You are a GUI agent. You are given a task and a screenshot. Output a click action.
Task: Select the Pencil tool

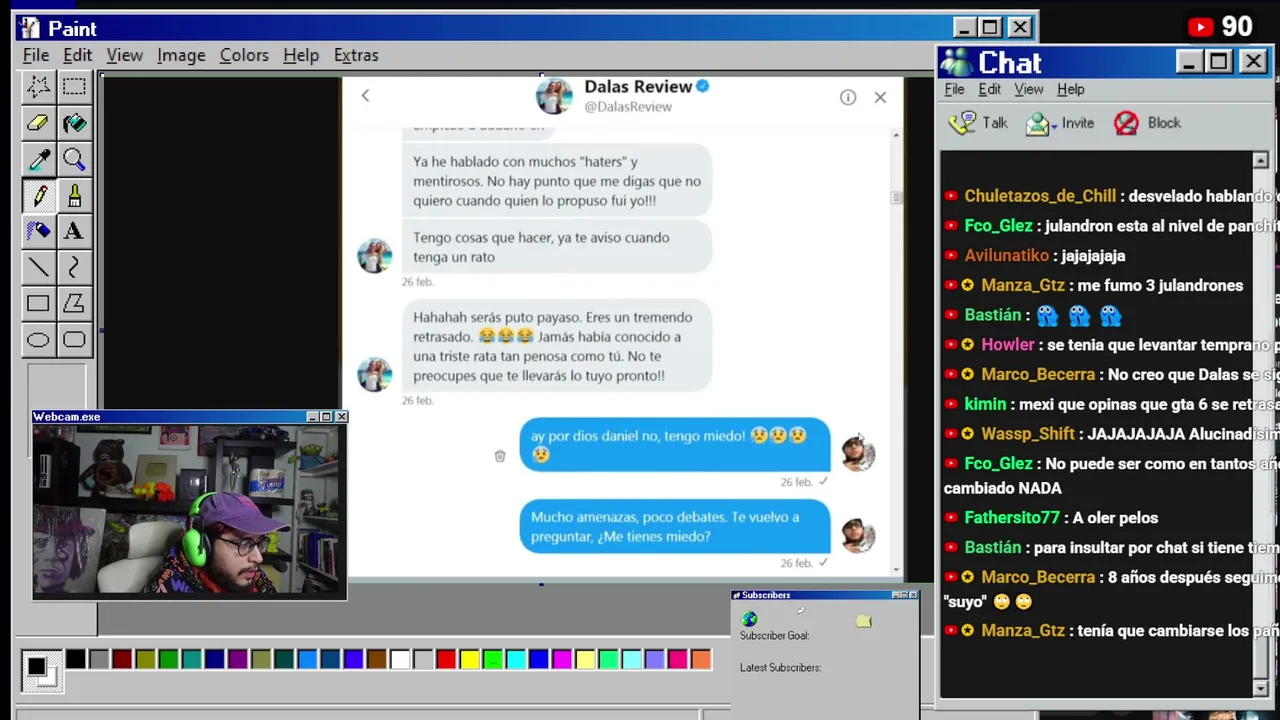tap(38, 195)
